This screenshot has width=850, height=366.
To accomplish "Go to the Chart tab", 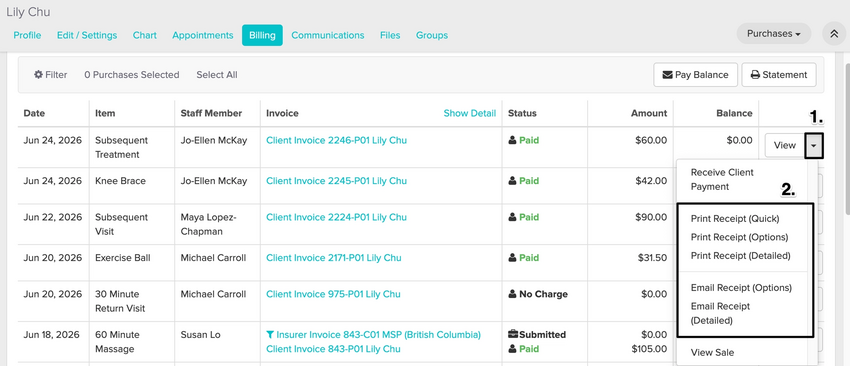I will tap(145, 35).
